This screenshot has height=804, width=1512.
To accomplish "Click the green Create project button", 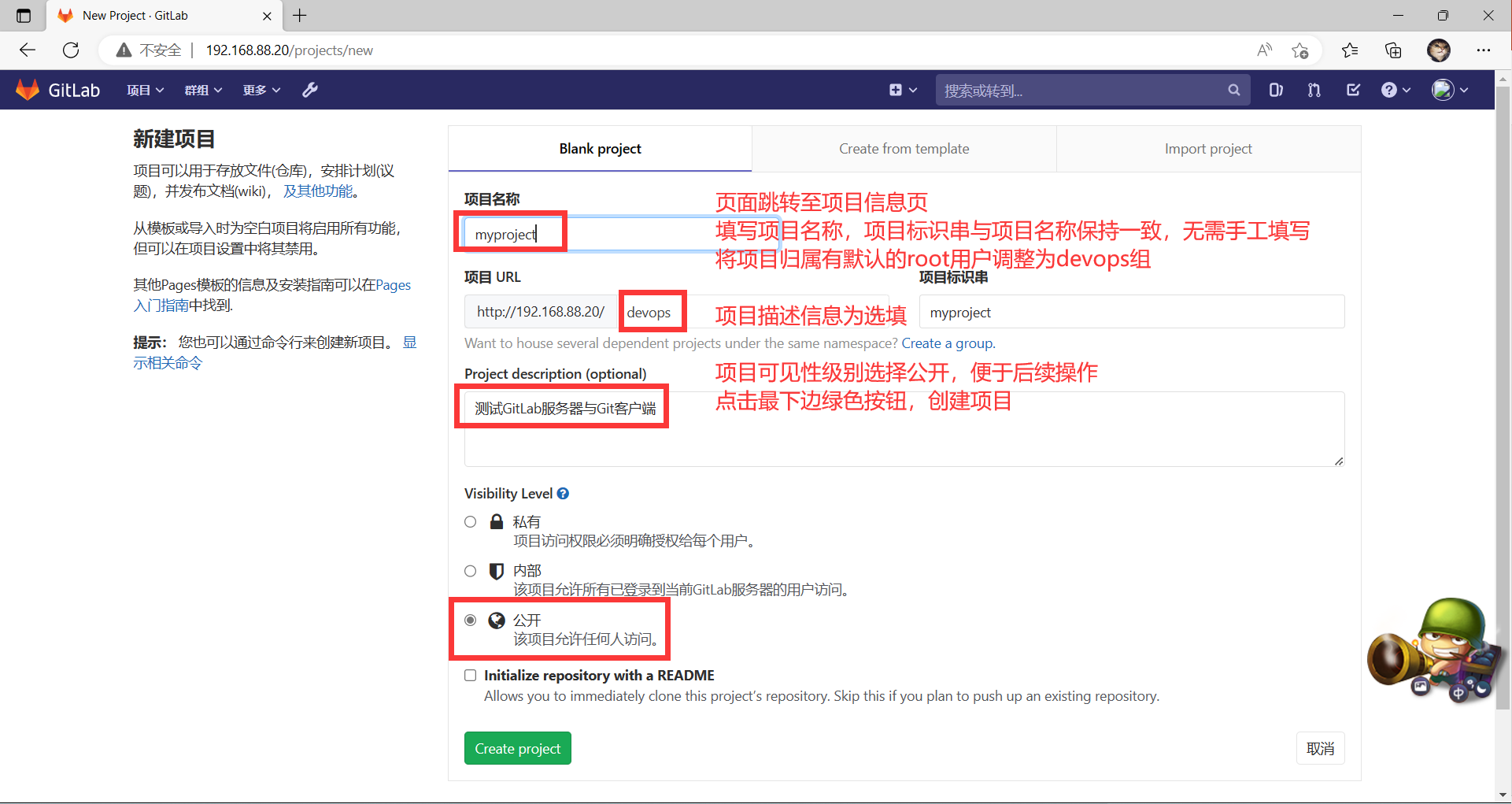I will click(x=518, y=749).
